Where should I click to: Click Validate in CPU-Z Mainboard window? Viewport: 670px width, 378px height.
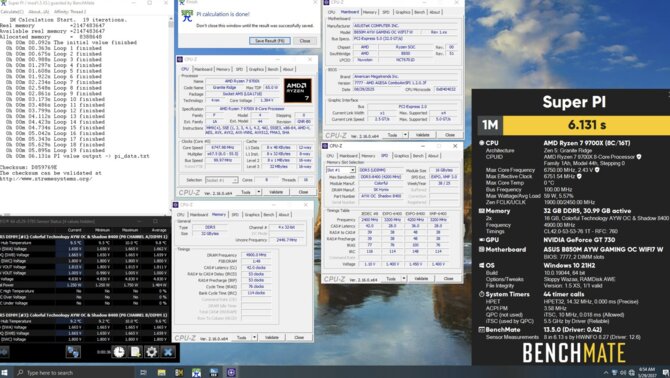(x=422, y=135)
